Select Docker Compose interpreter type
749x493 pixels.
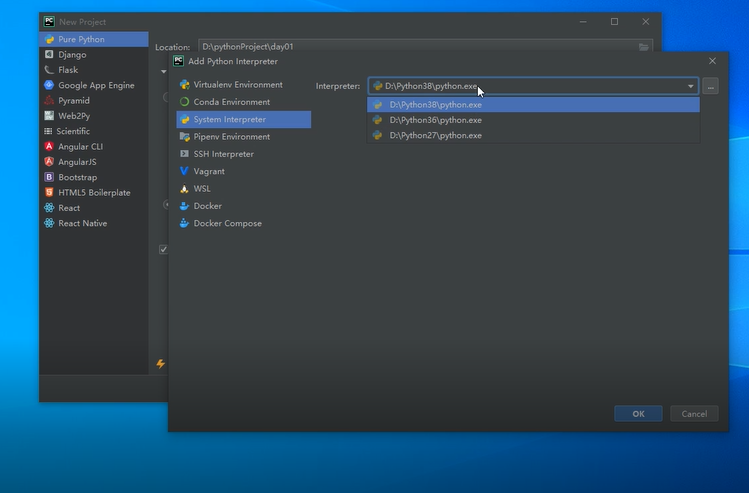coord(244,223)
